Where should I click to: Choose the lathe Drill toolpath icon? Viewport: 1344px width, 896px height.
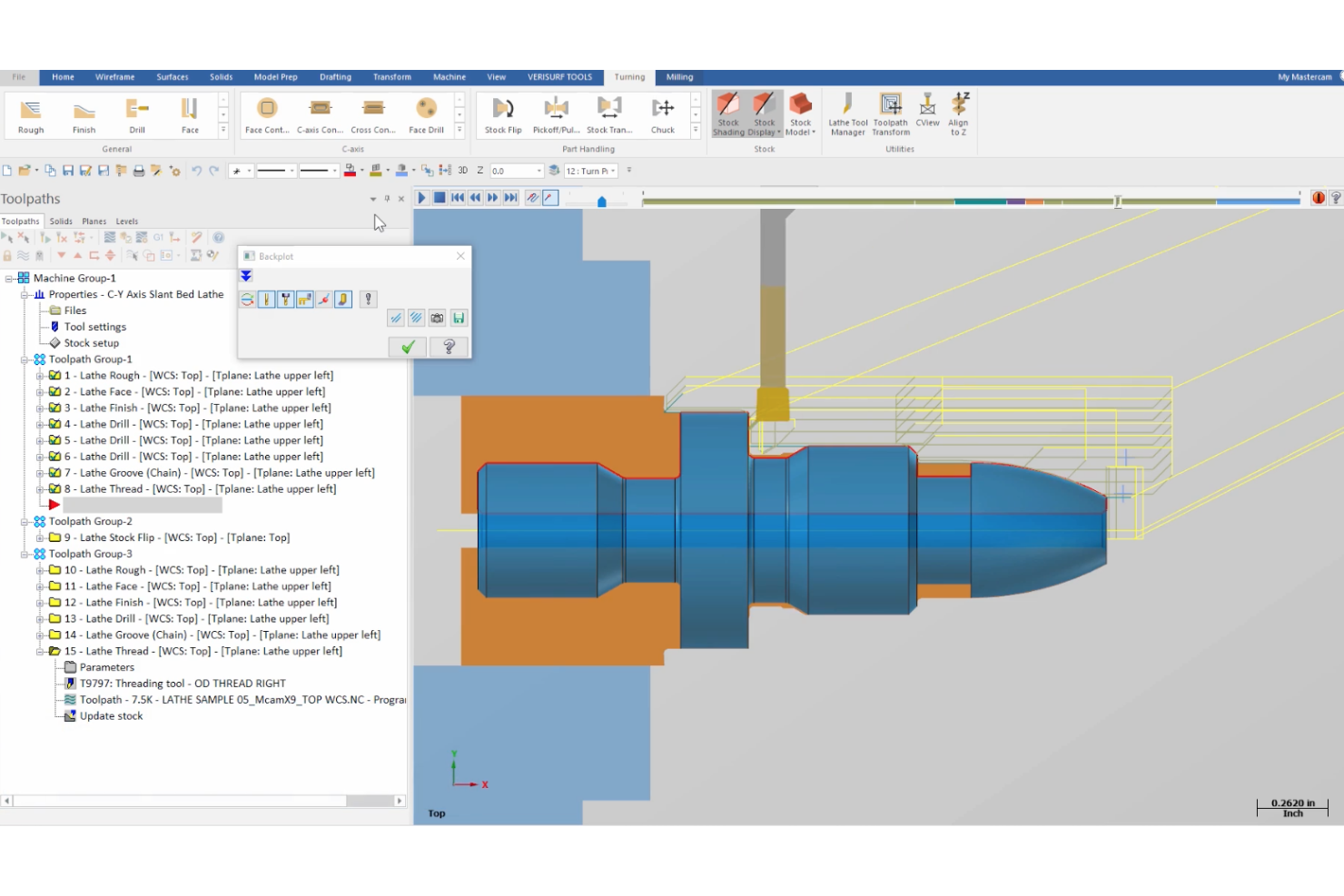tap(137, 116)
